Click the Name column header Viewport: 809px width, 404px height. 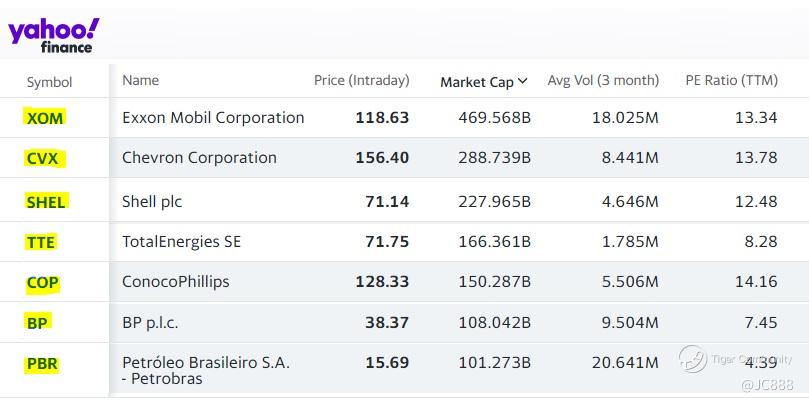pyautogui.click(x=140, y=80)
